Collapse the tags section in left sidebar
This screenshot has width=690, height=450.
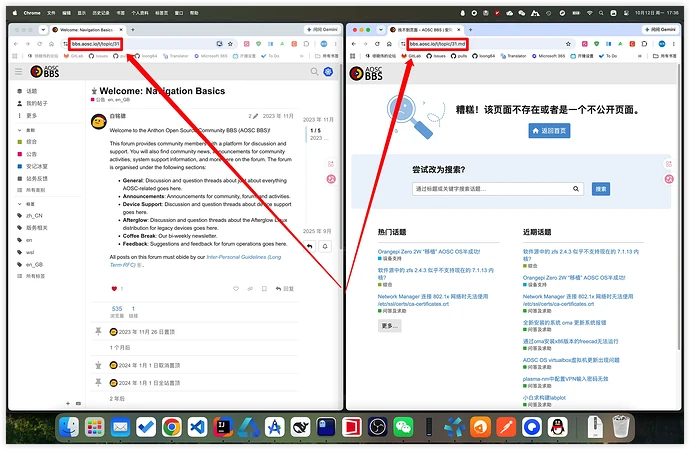click(19, 204)
